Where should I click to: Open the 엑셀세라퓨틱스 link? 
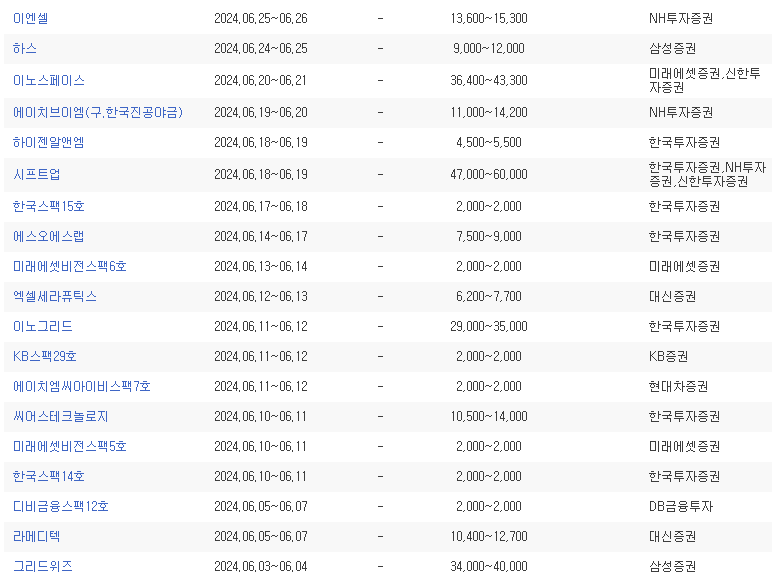(55, 297)
